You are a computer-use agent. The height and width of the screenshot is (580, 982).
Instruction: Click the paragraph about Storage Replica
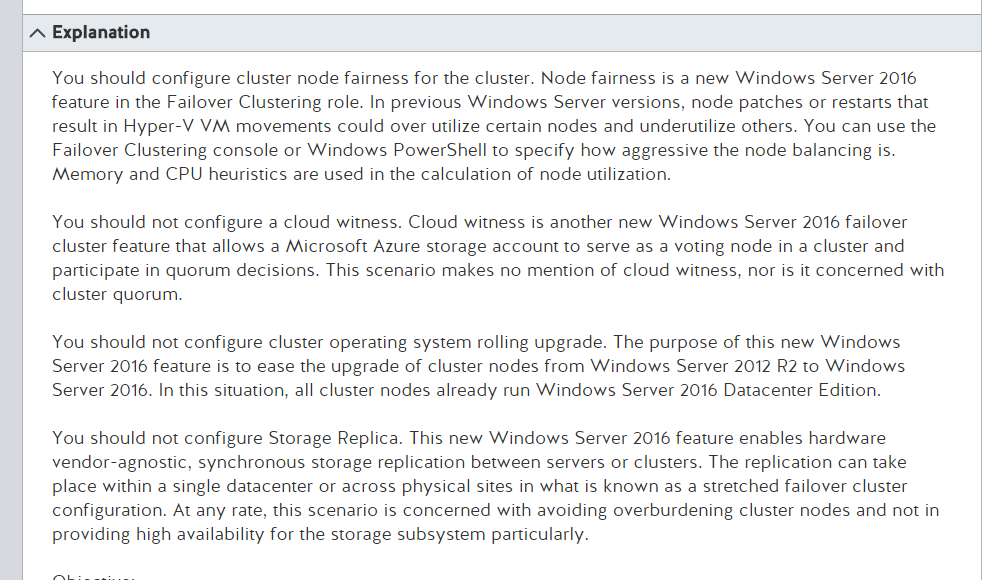pos(495,486)
